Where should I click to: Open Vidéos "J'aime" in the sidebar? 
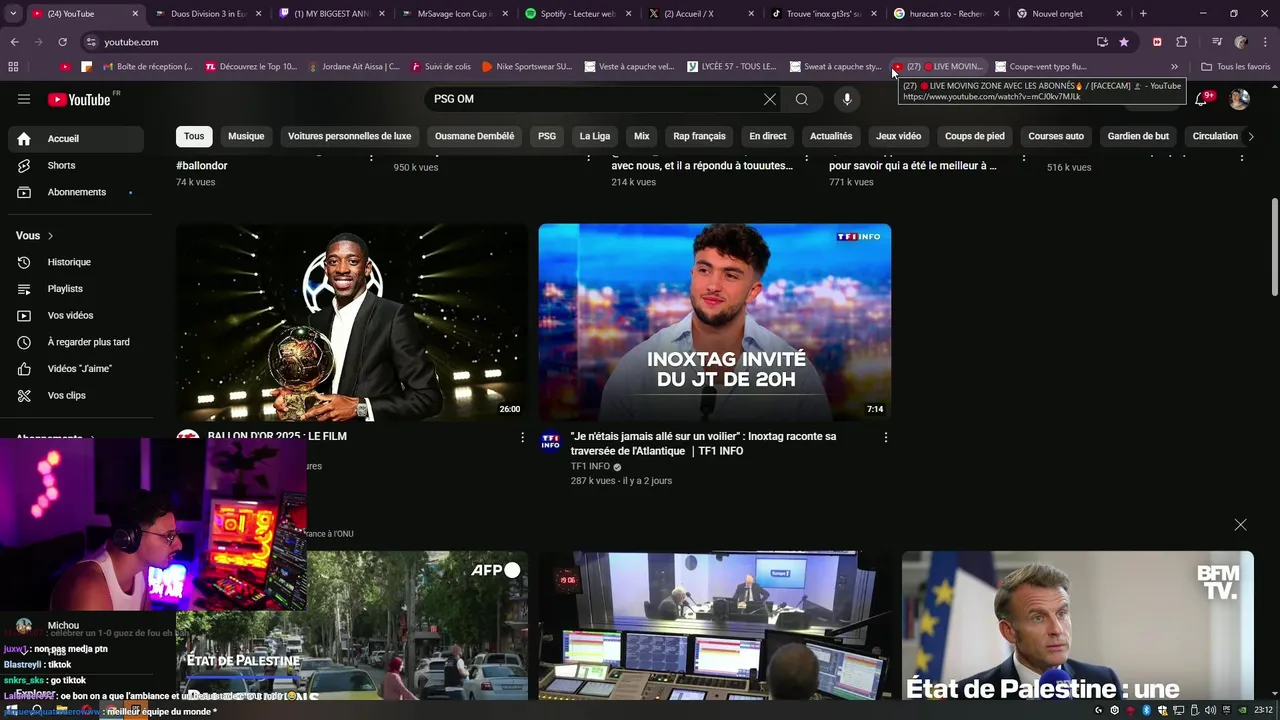[x=76, y=369]
